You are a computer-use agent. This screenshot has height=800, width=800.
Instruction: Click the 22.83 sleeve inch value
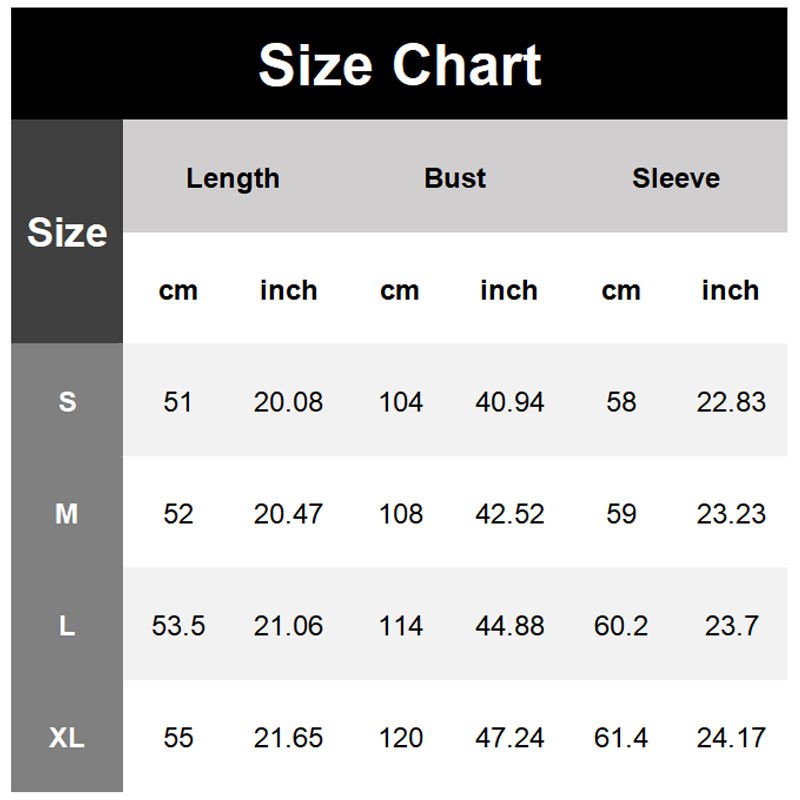pyautogui.click(x=731, y=402)
